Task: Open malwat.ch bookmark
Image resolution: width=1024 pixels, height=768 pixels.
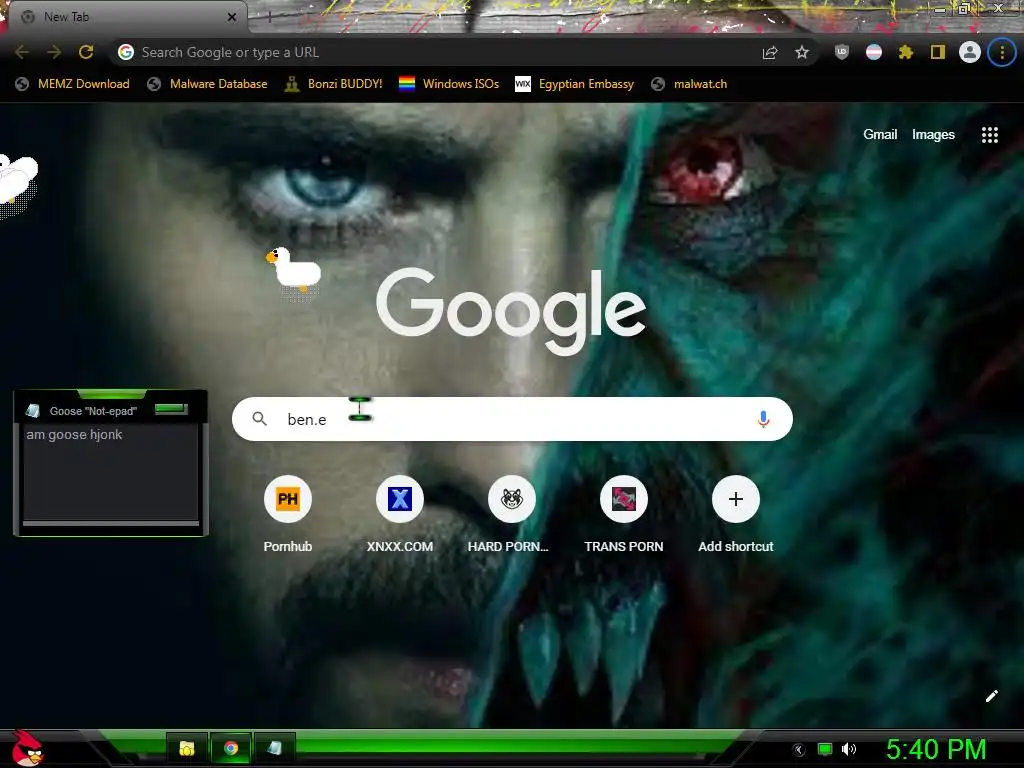Action: 689,84
